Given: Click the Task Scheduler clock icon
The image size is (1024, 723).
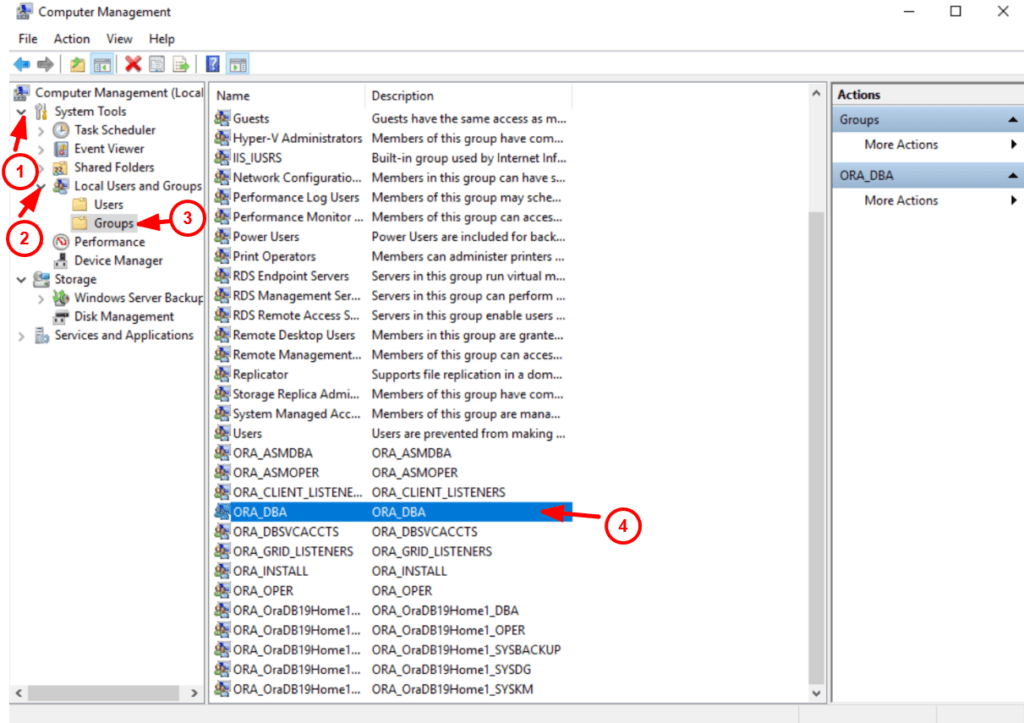Looking at the screenshot, I should click(61, 130).
